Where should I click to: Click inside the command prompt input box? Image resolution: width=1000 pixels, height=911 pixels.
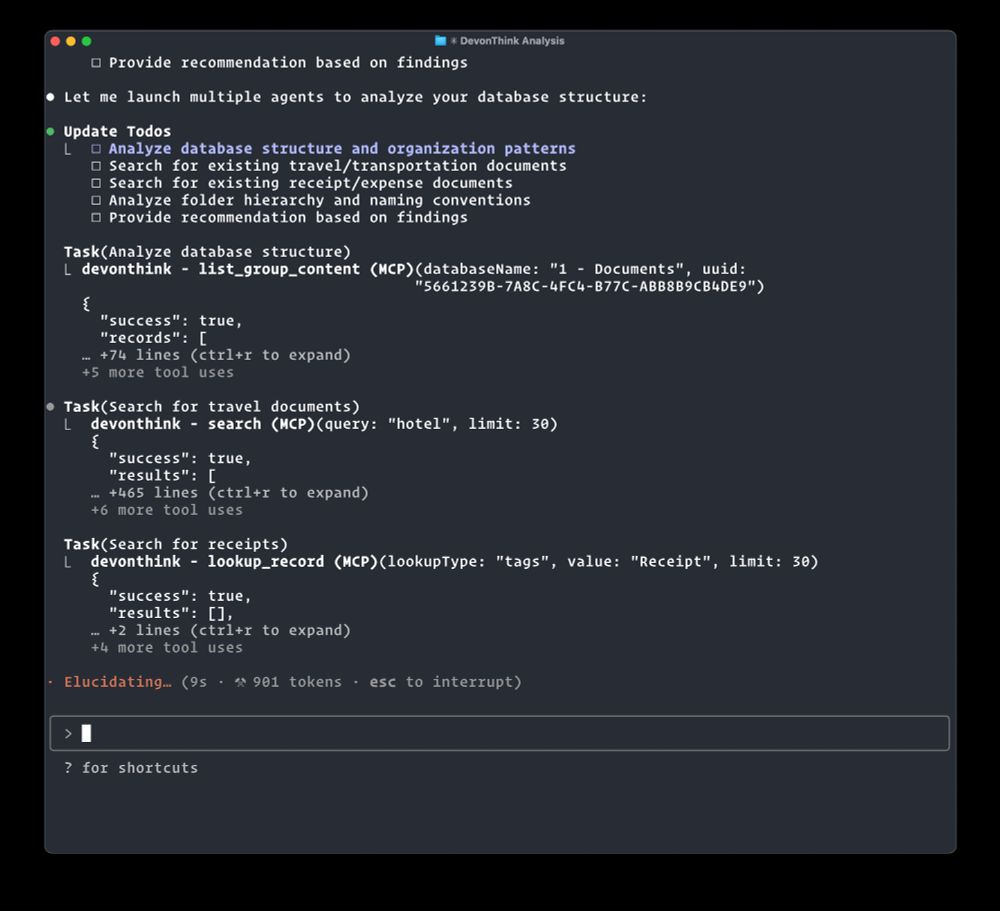pos(499,734)
